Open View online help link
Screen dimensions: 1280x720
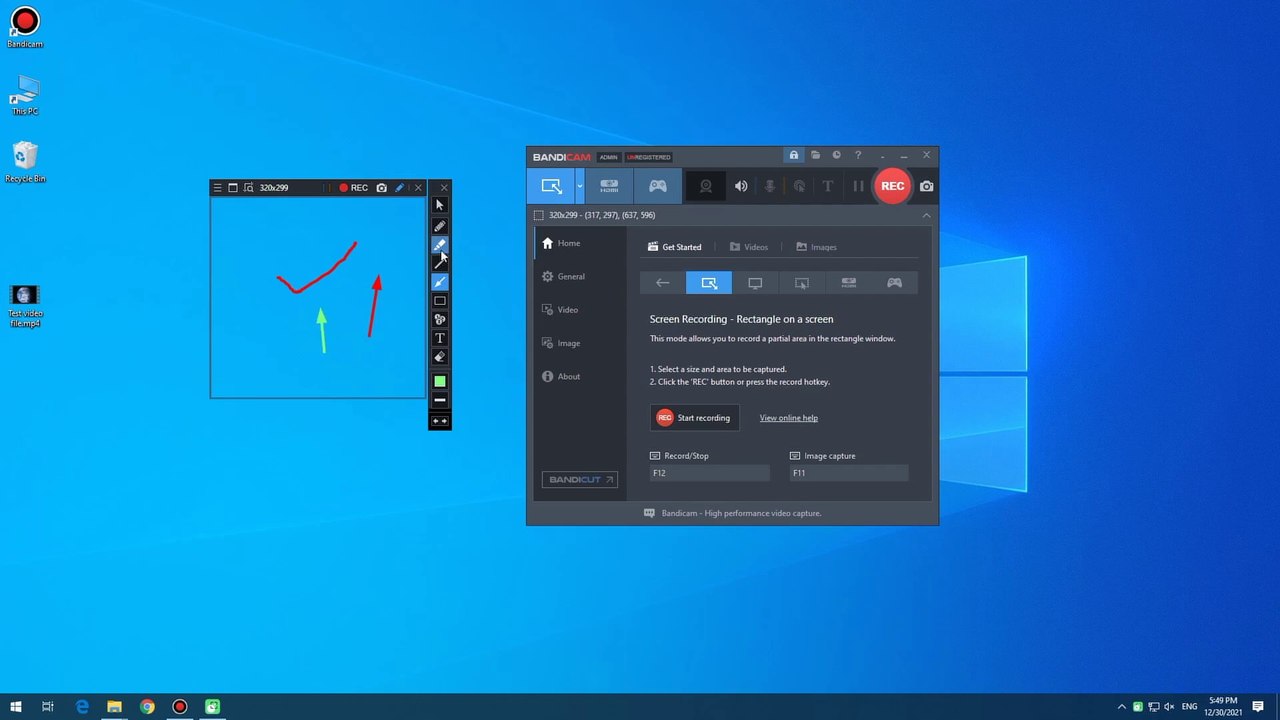pyautogui.click(x=788, y=418)
